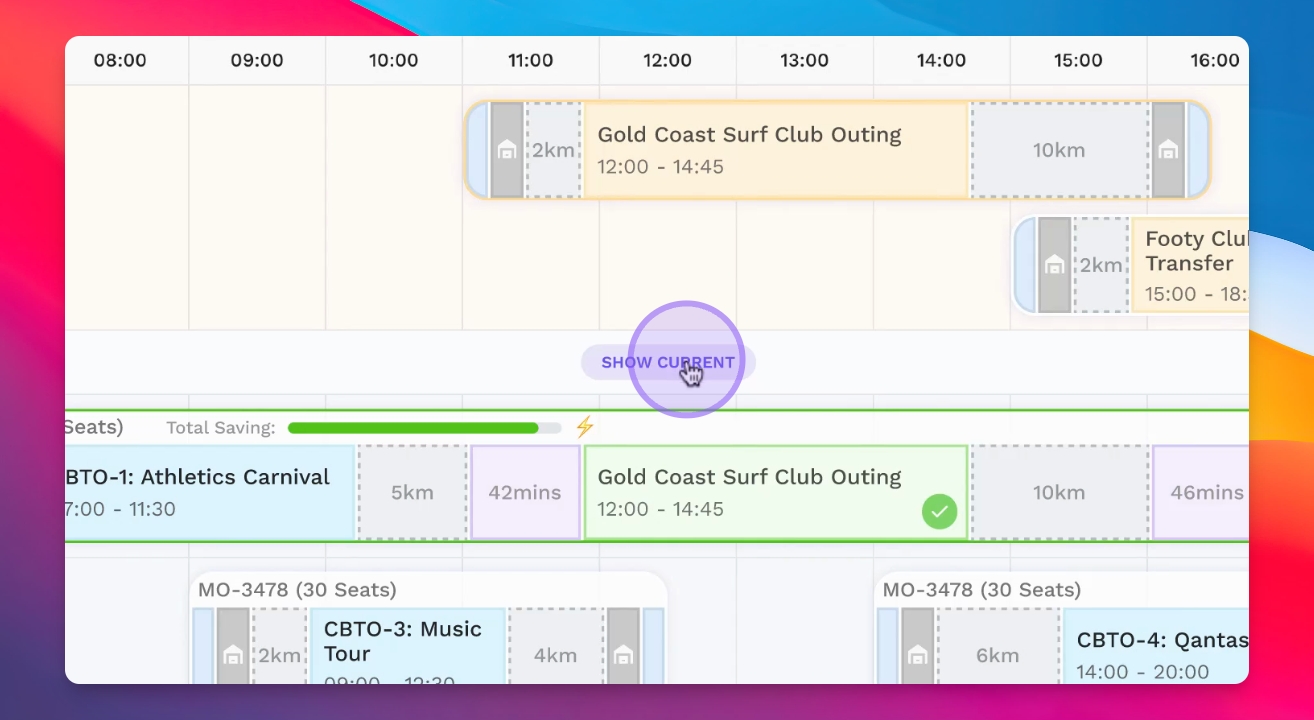The height and width of the screenshot is (720, 1314).
Task: Click the green check mark on Gold Coast Surf Club Outing
Action: [x=939, y=512]
